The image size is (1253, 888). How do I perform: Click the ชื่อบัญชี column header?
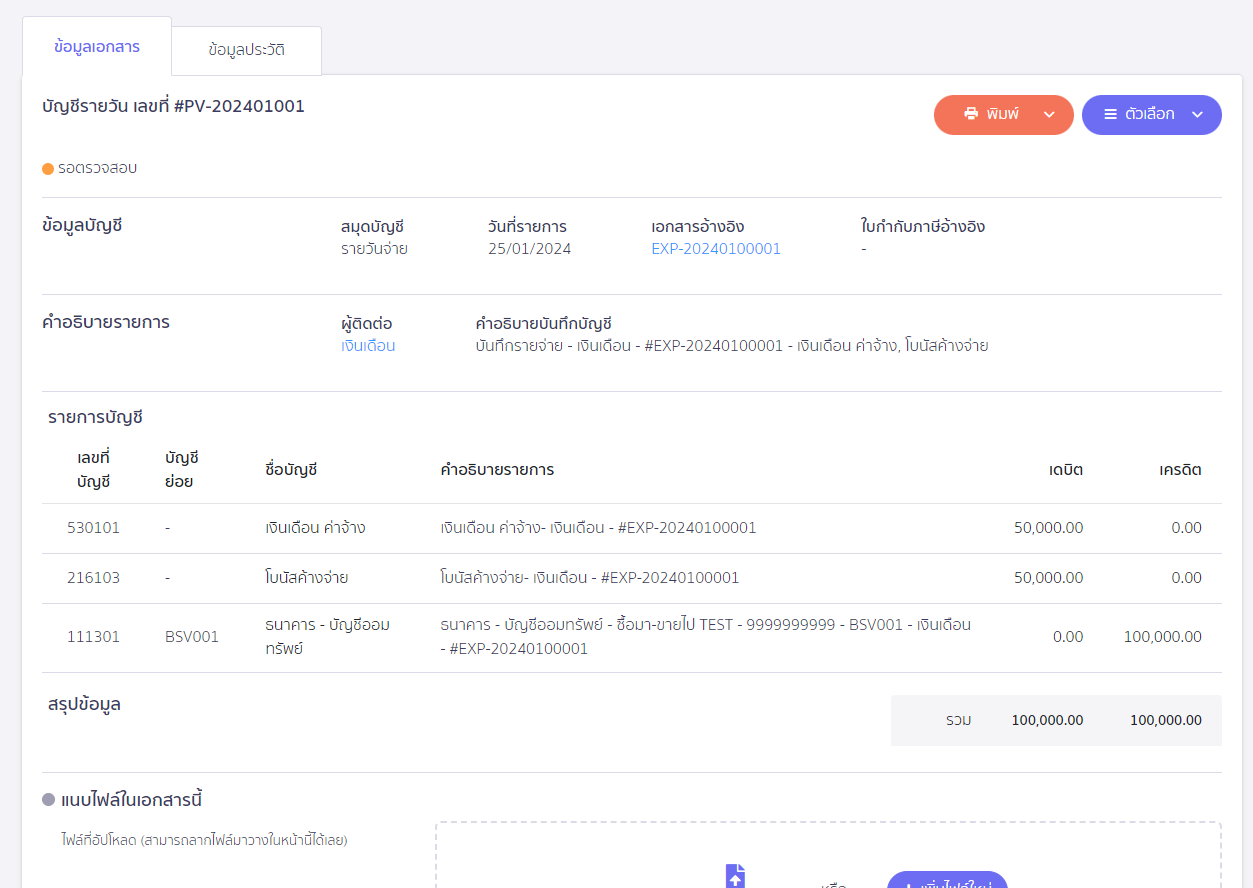(291, 470)
